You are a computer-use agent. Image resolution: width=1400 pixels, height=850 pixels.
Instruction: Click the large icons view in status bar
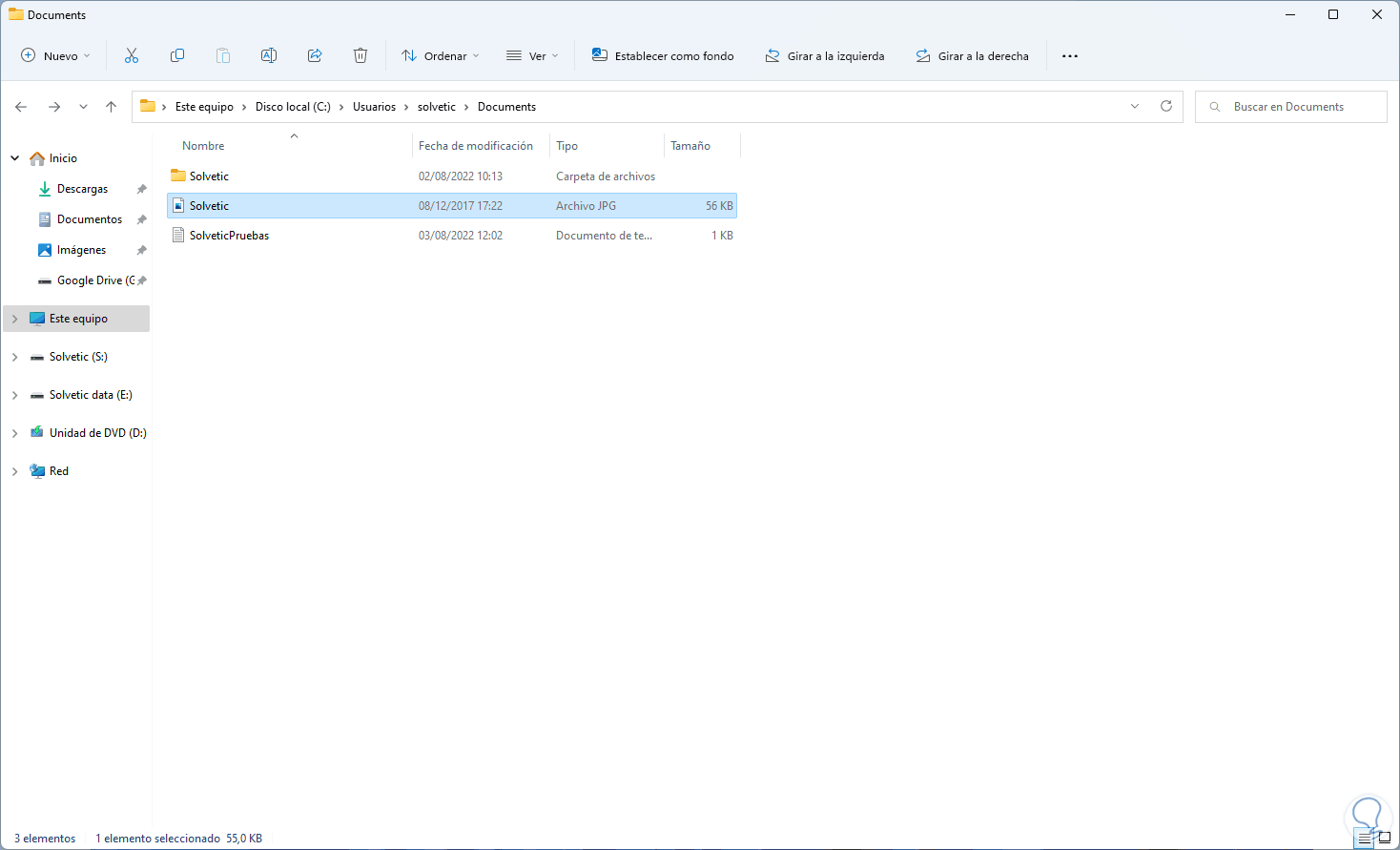[x=1385, y=839]
